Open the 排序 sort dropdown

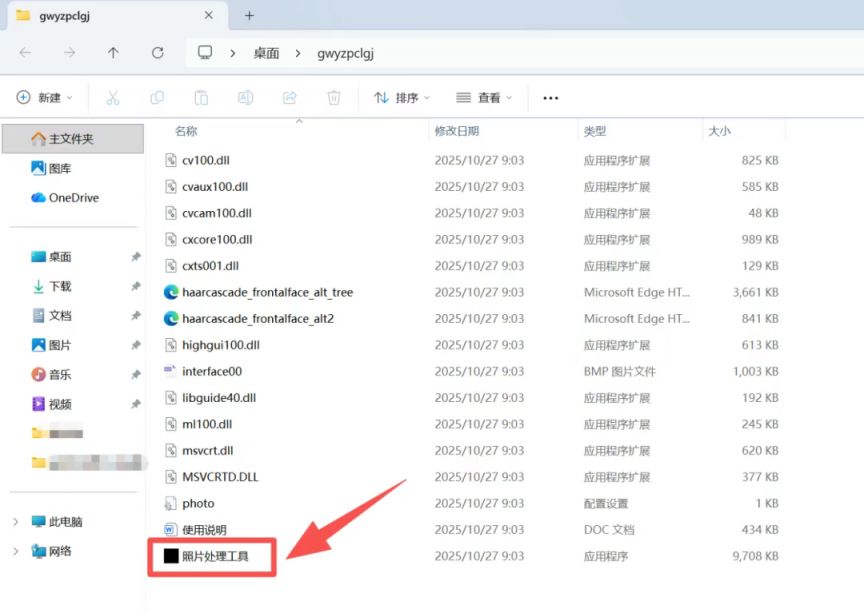pyautogui.click(x=402, y=98)
